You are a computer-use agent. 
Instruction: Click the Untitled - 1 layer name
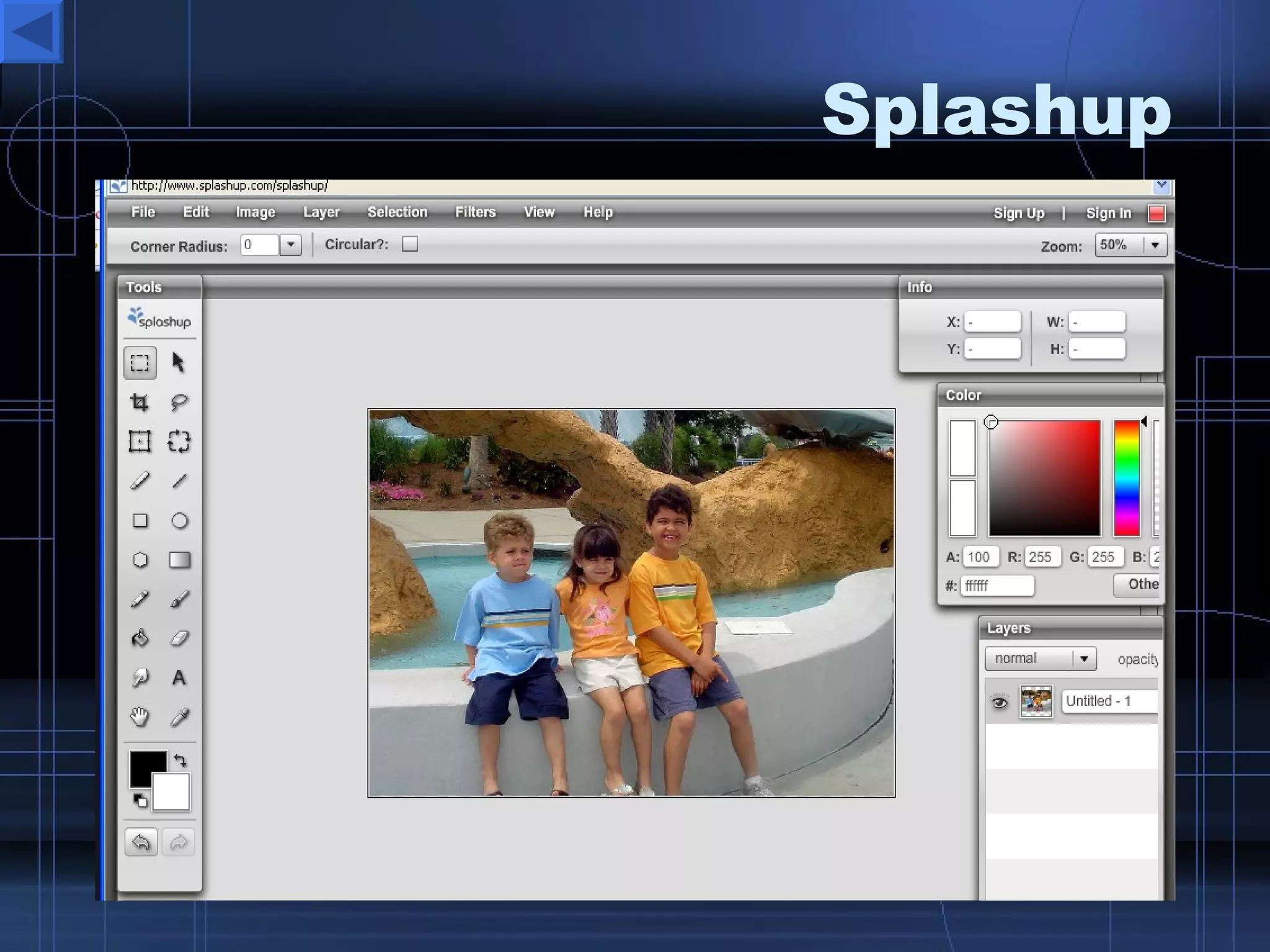pyautogui.click(x=1110, y=701)
